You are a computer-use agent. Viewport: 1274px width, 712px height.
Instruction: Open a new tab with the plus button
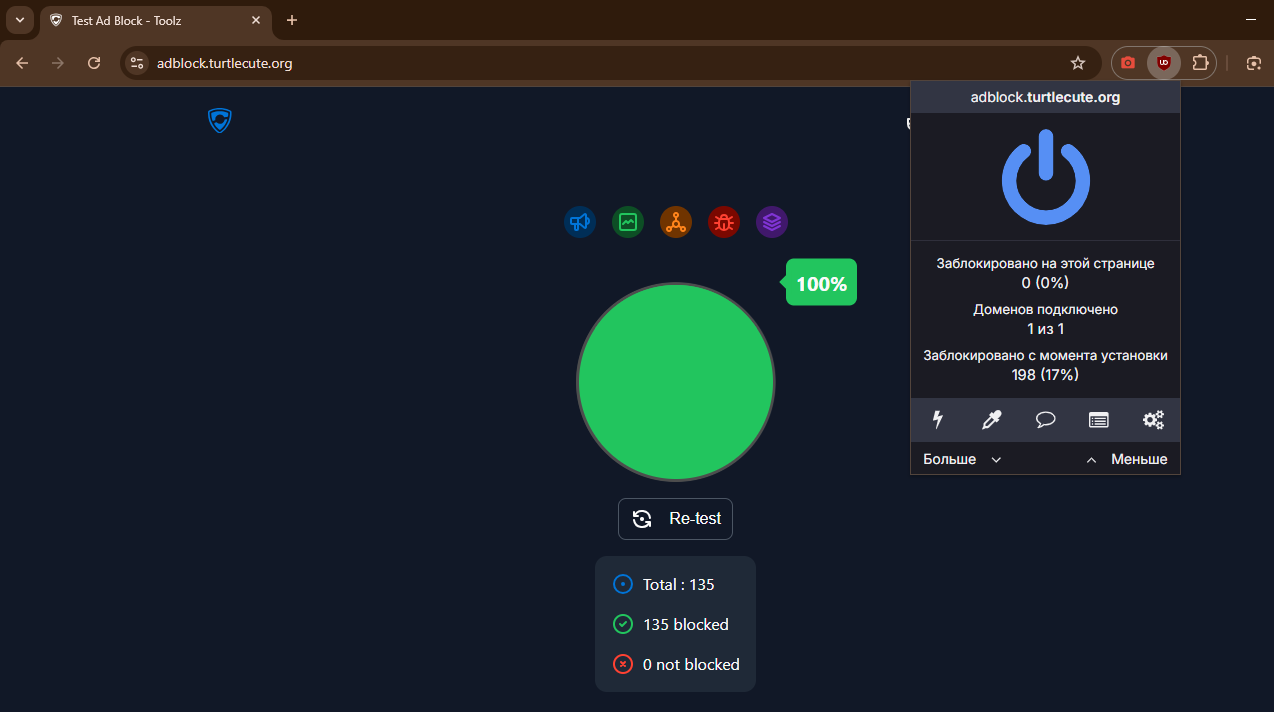pyautogui.click(x=292, y=20)
